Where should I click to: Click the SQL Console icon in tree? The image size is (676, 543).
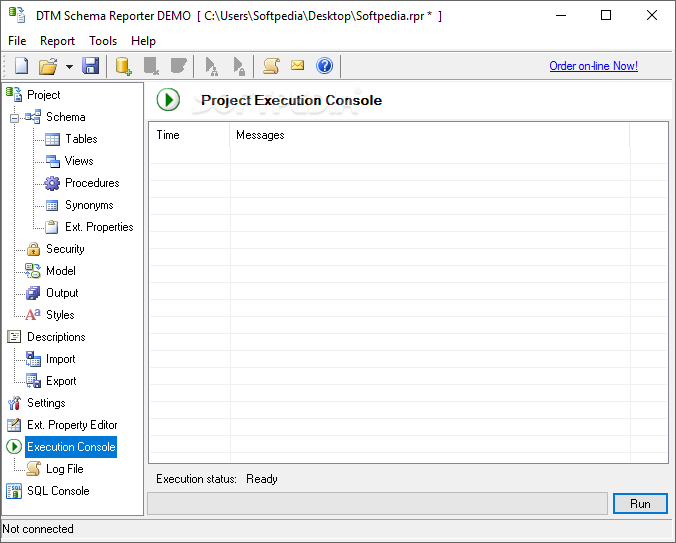click(x=14, y=491)
